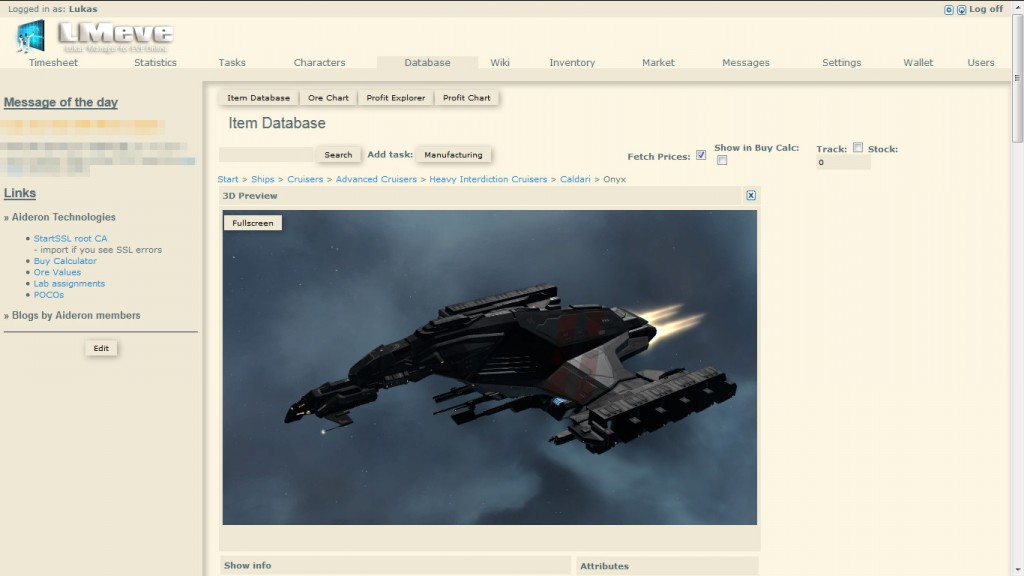The image size is (1024, 576).
Task: View the Wallet tab
Action: tap(918, 63)
